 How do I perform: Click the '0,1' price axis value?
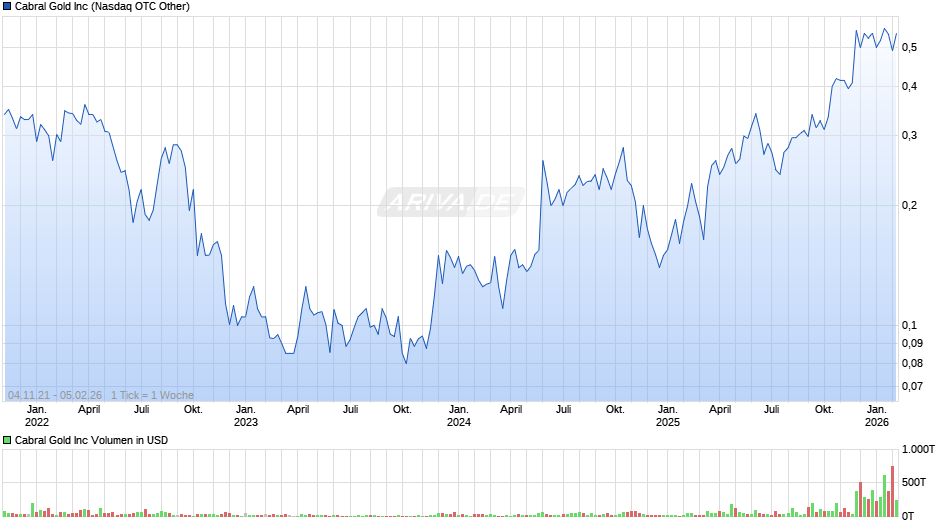pos(909,325)
